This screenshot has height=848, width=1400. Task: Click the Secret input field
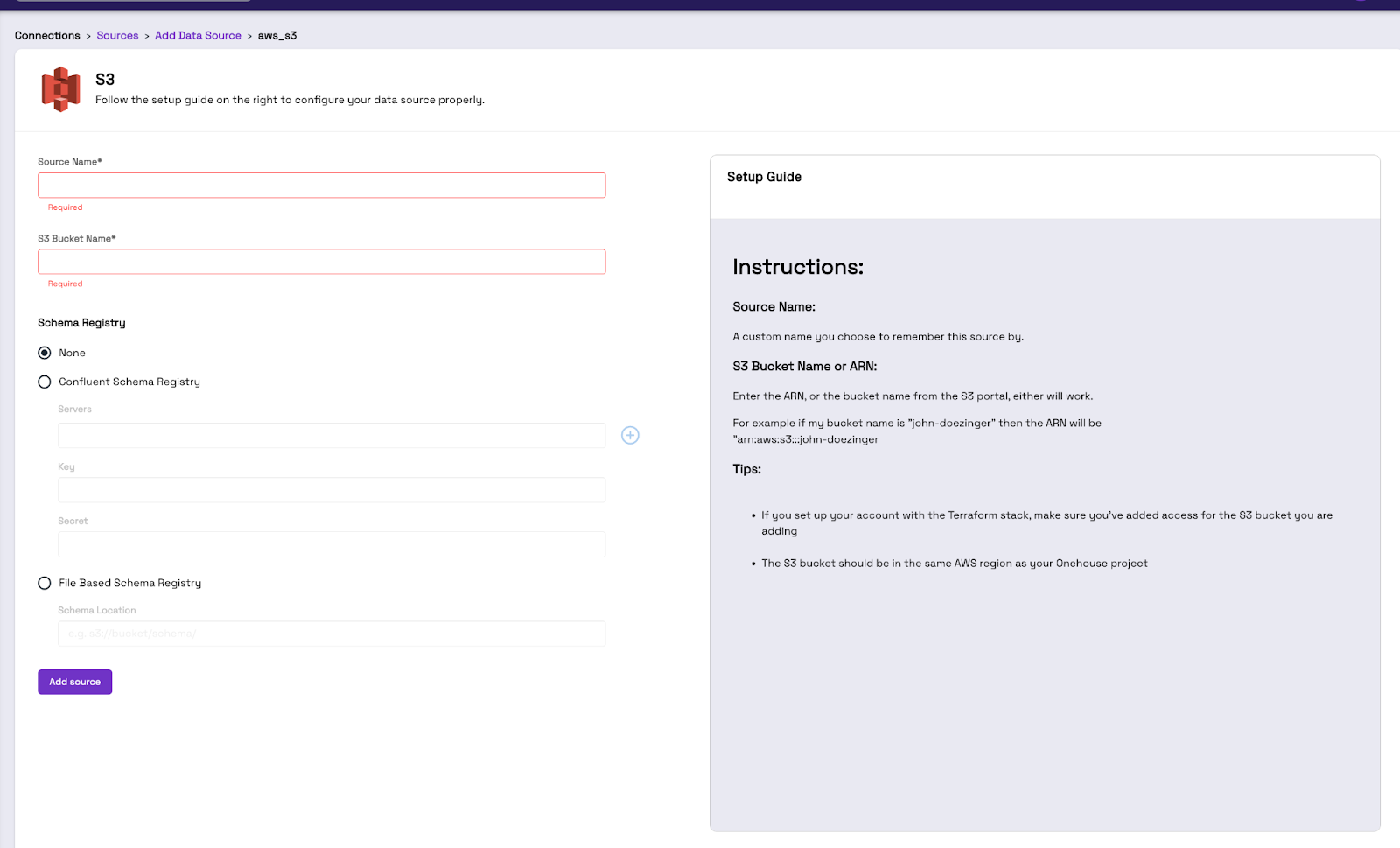pos(331,543)
